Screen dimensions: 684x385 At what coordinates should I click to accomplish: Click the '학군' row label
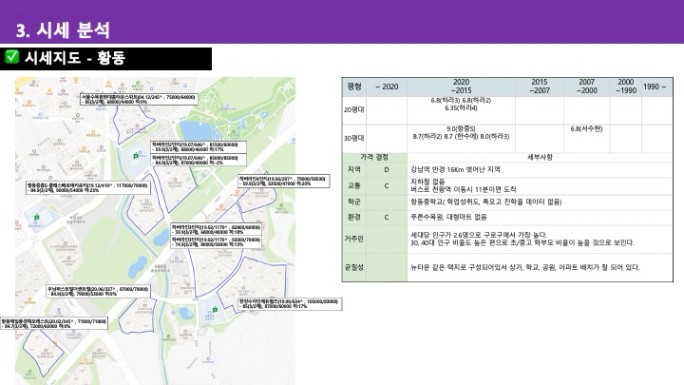click(354, 202)
